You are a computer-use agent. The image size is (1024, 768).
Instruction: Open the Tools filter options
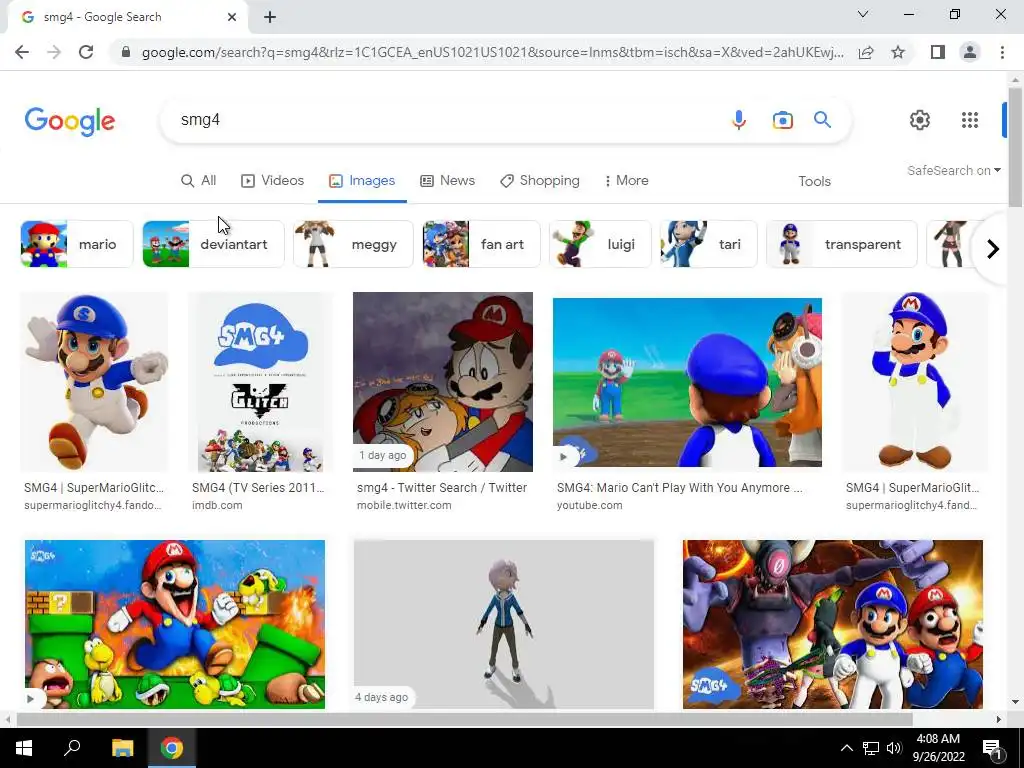pyautogui.click(x=814, y=182)
